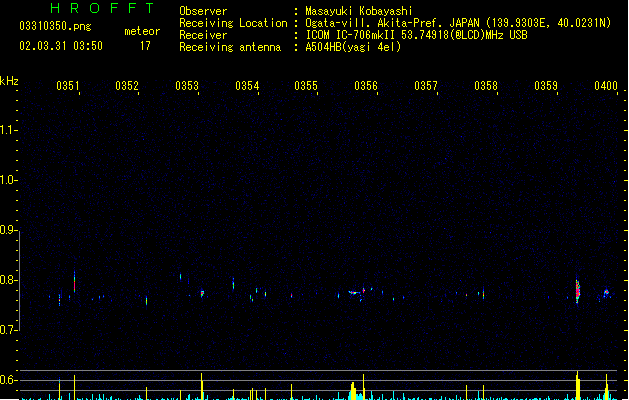Click the Receiving antenna label
This screenshot has height=400, width=629.
tap(230, 47)
